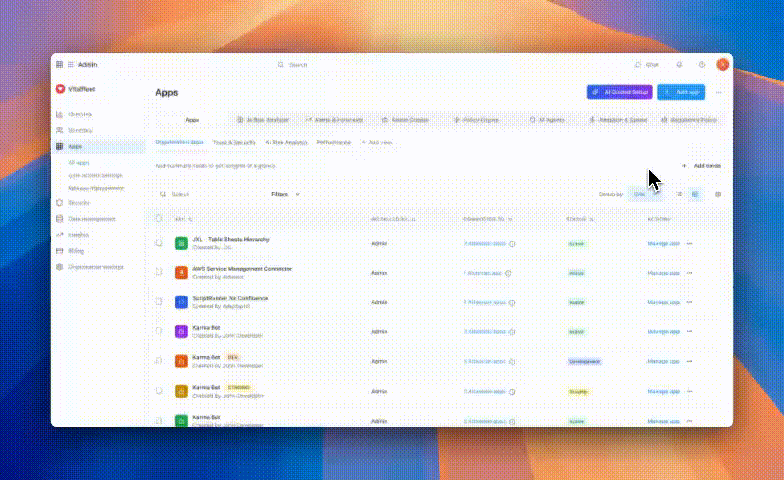Open All apps under Apps in the sidebar
Screen dimensions: 784x480
pyautogui.click(x=79, y=162)
